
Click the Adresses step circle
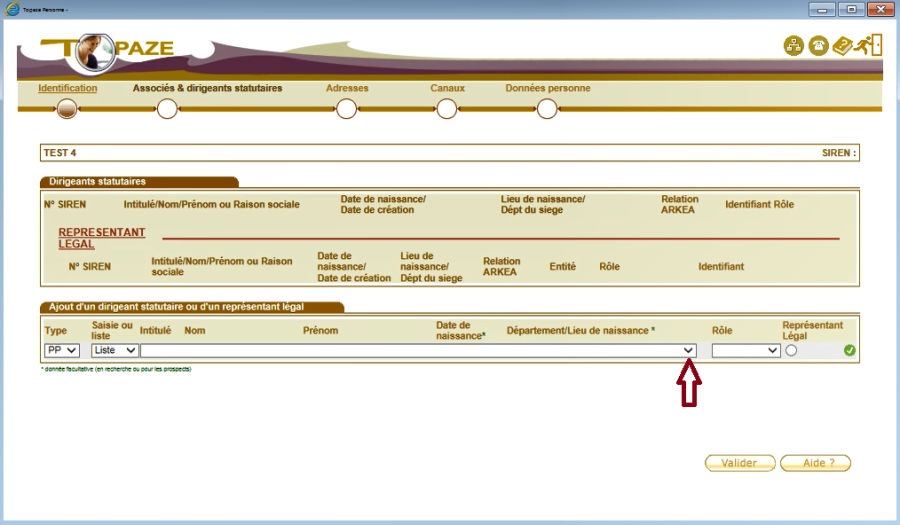click(x=347, y=109)
